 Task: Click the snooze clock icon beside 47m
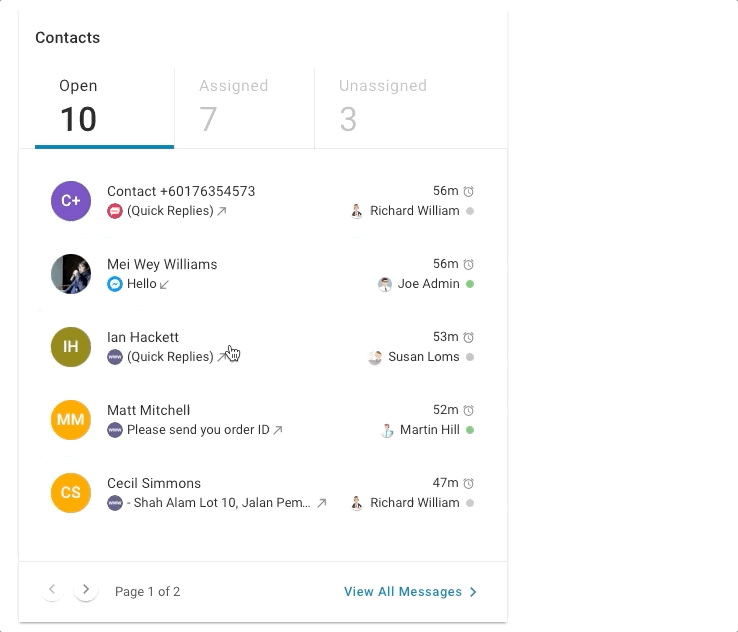pyautogui.click(x=468, y=483)
